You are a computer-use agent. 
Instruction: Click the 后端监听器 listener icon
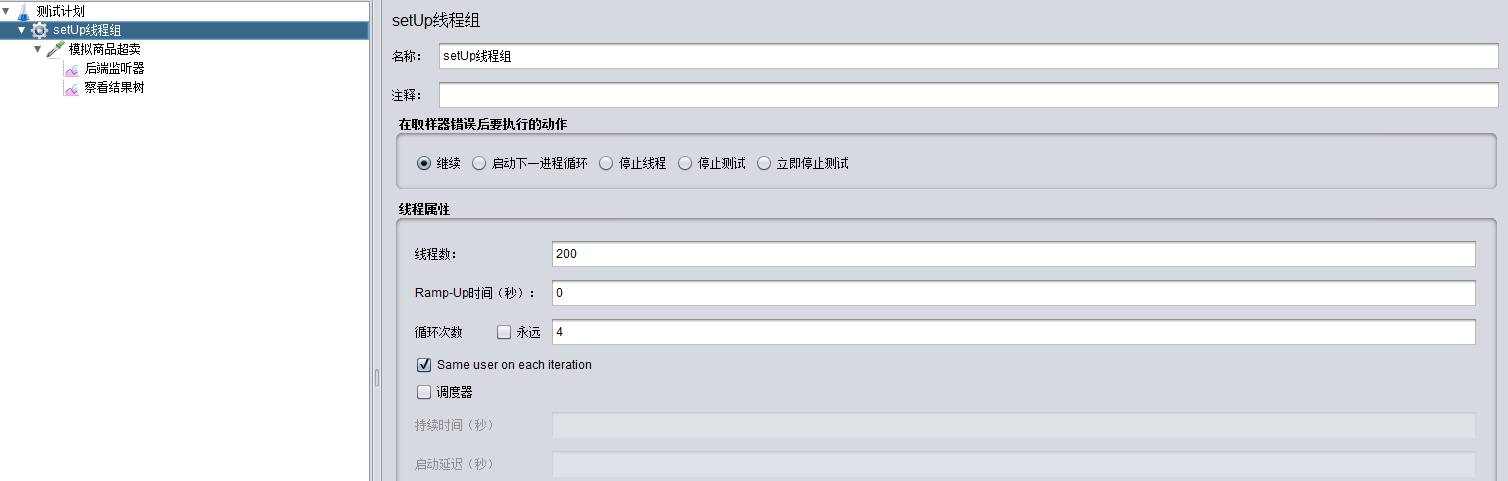[71, 69]
